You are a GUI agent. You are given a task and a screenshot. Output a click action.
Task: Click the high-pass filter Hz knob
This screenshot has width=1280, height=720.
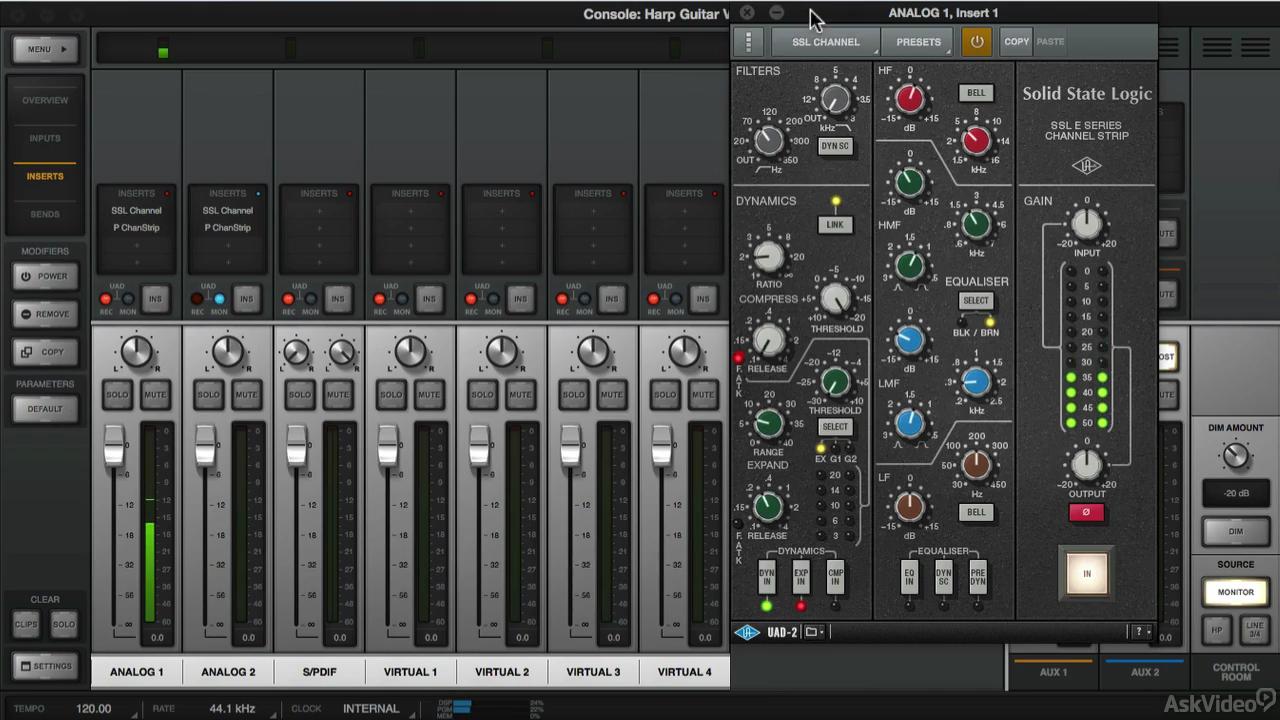click(768, 140)
